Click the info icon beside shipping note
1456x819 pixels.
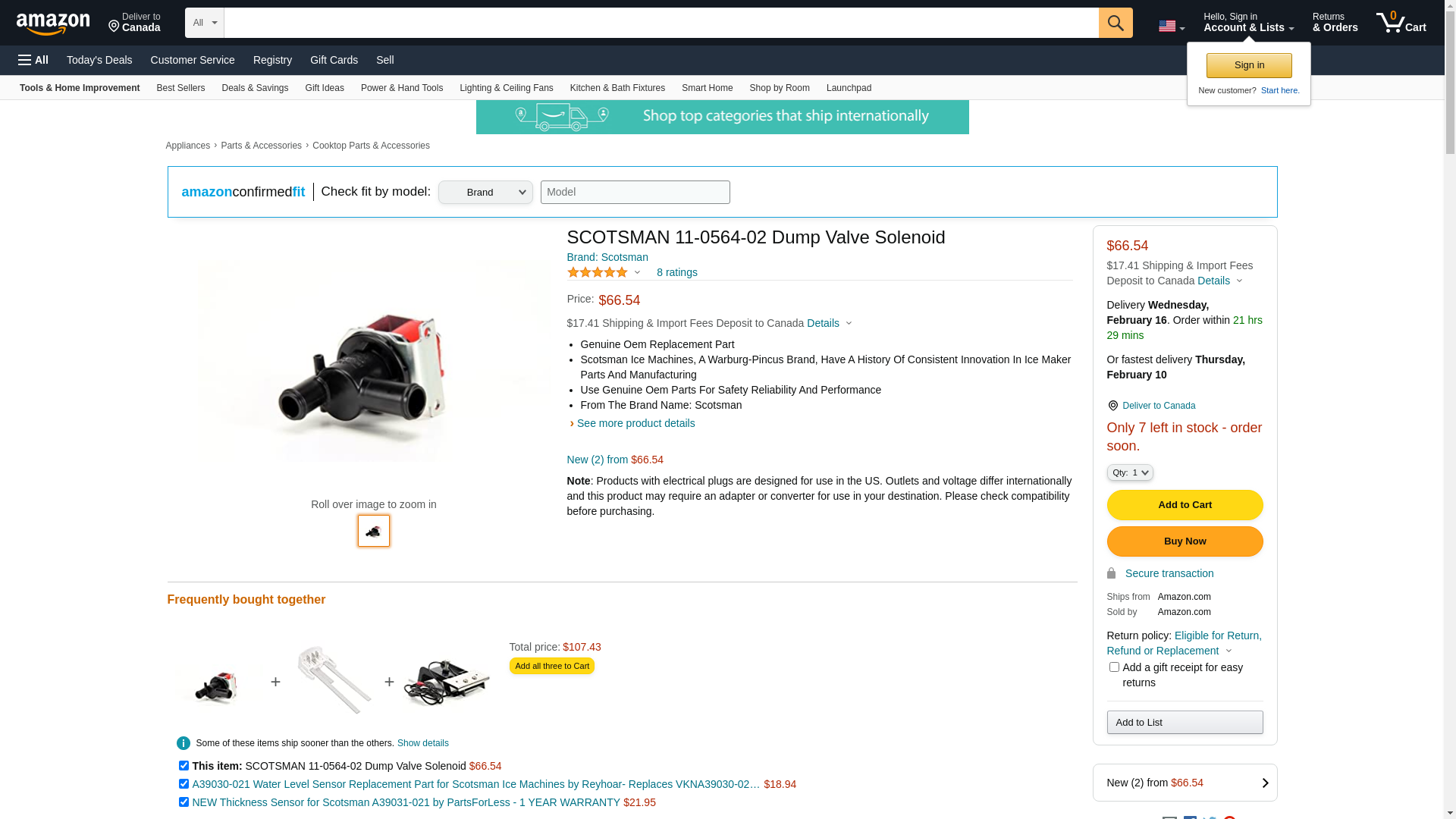click(x=184, y=743)
